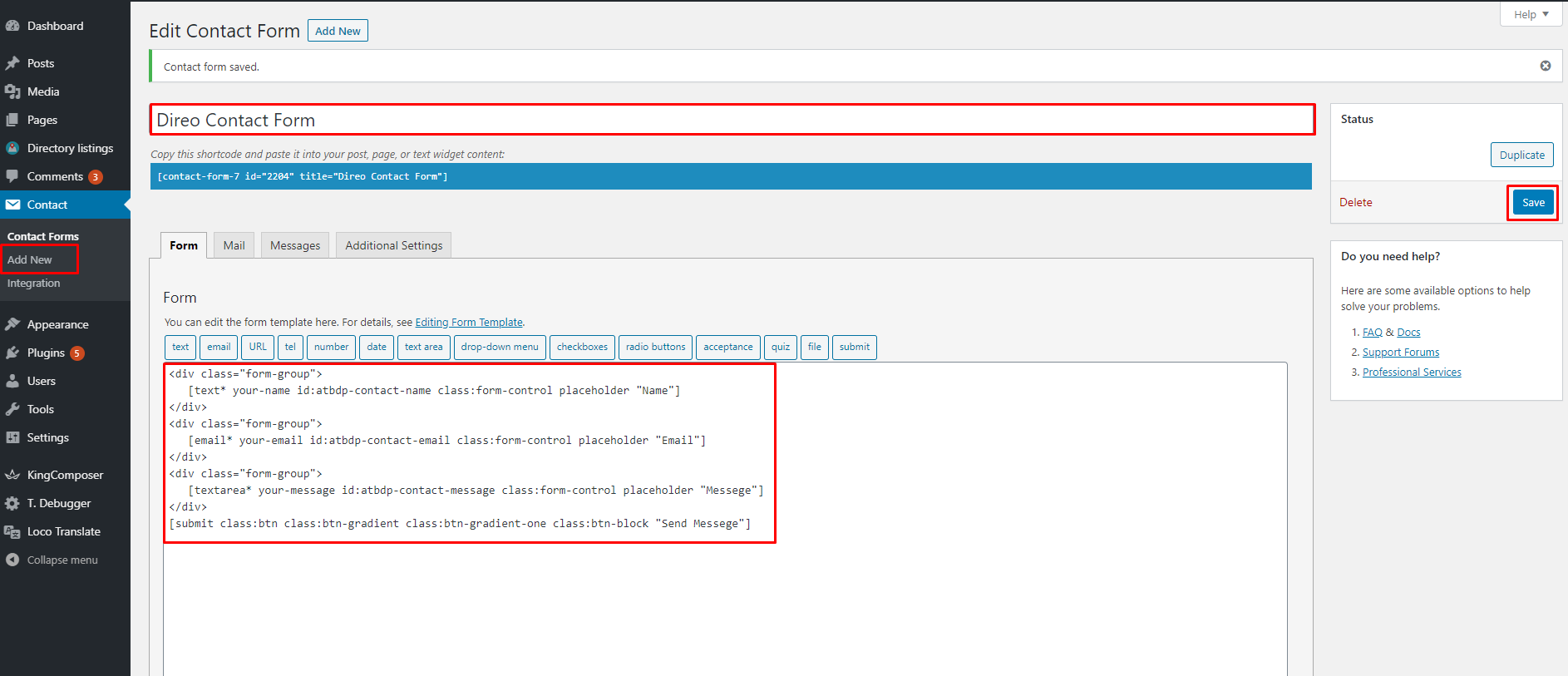Viewport: 1568px width, 676px height.
Task: Open the Editing Form Template link
Action: point(469,322)
